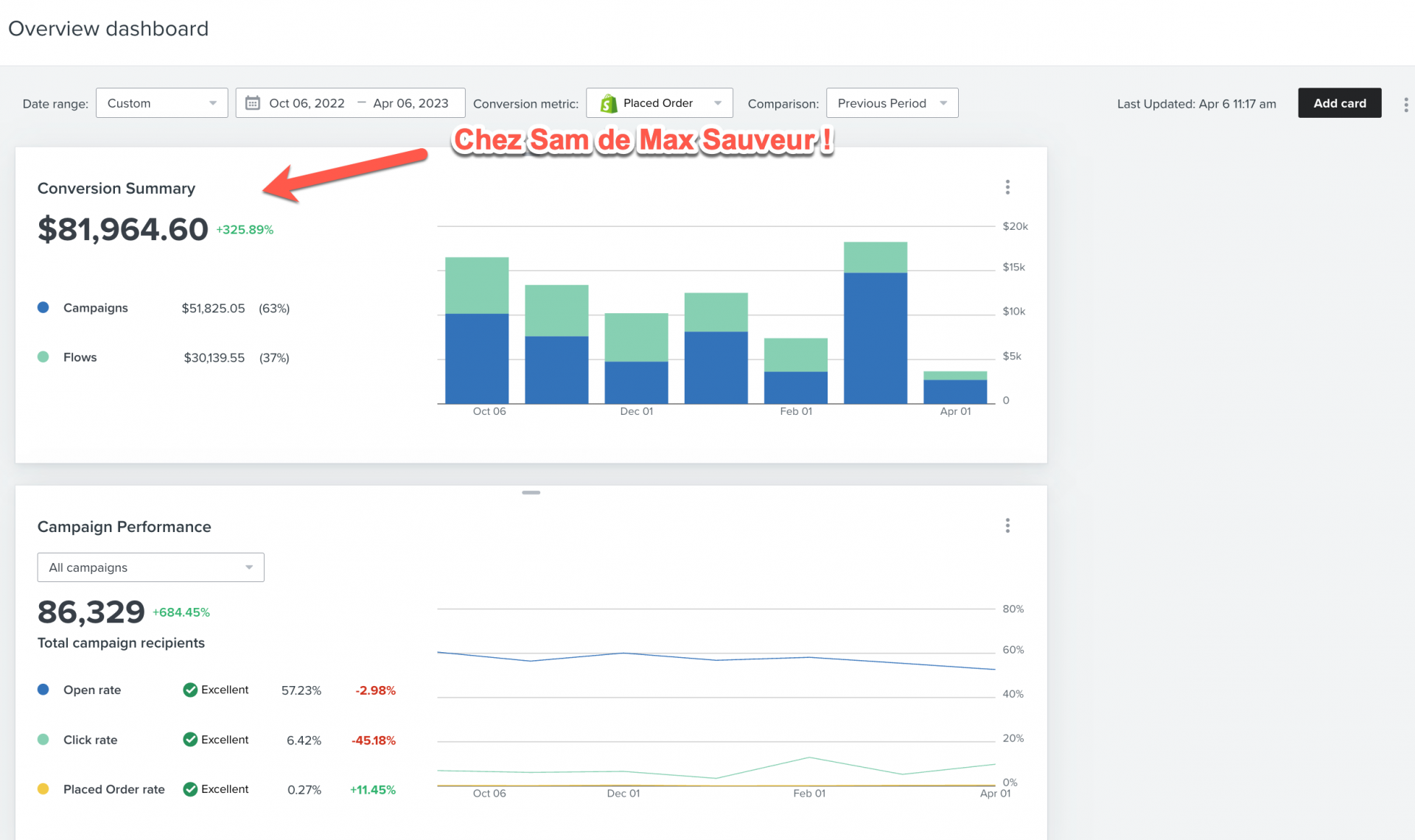Open dashboard more options kebab menu
Viewport: 1415px width, 840px height.
1405,105
